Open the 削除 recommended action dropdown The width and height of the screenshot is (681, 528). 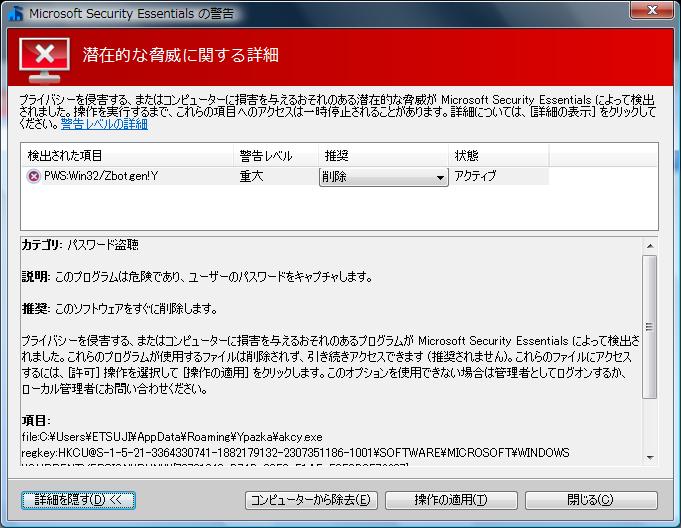coord(383,177)
